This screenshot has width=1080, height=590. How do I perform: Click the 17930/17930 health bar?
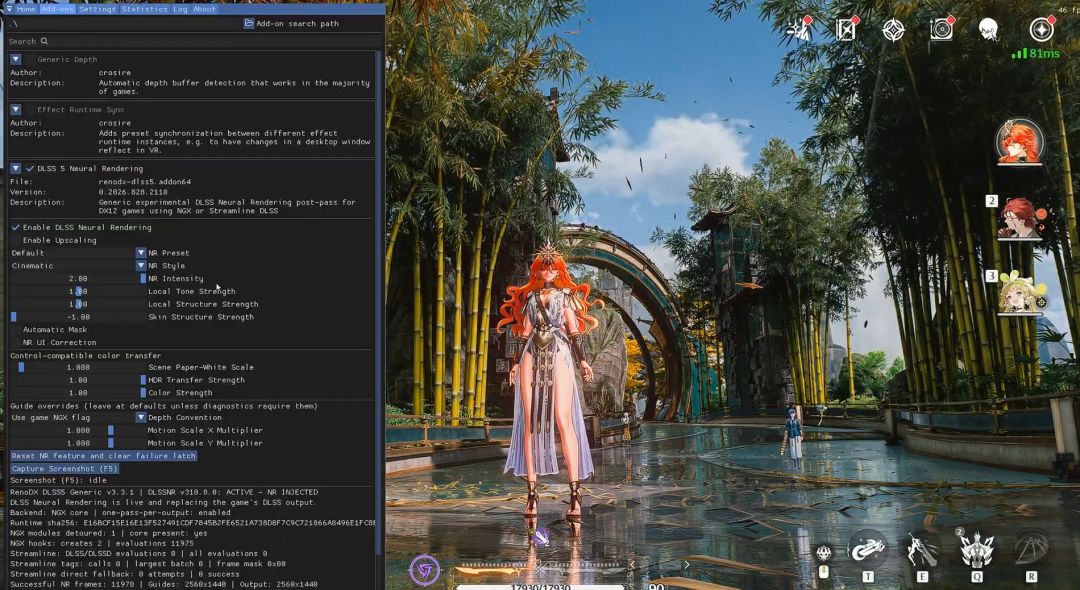coord(541,587)
